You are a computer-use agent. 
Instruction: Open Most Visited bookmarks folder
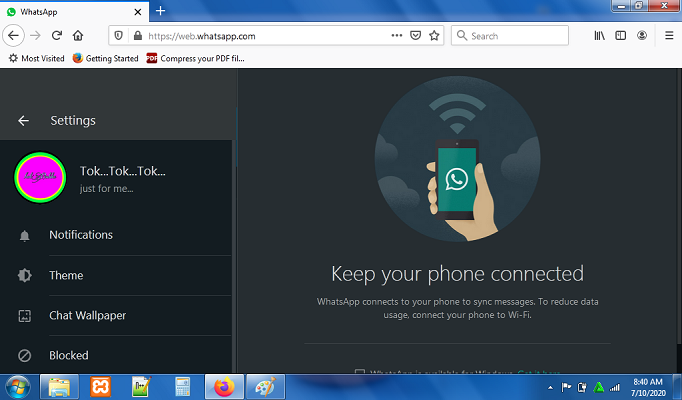[37, 58]
